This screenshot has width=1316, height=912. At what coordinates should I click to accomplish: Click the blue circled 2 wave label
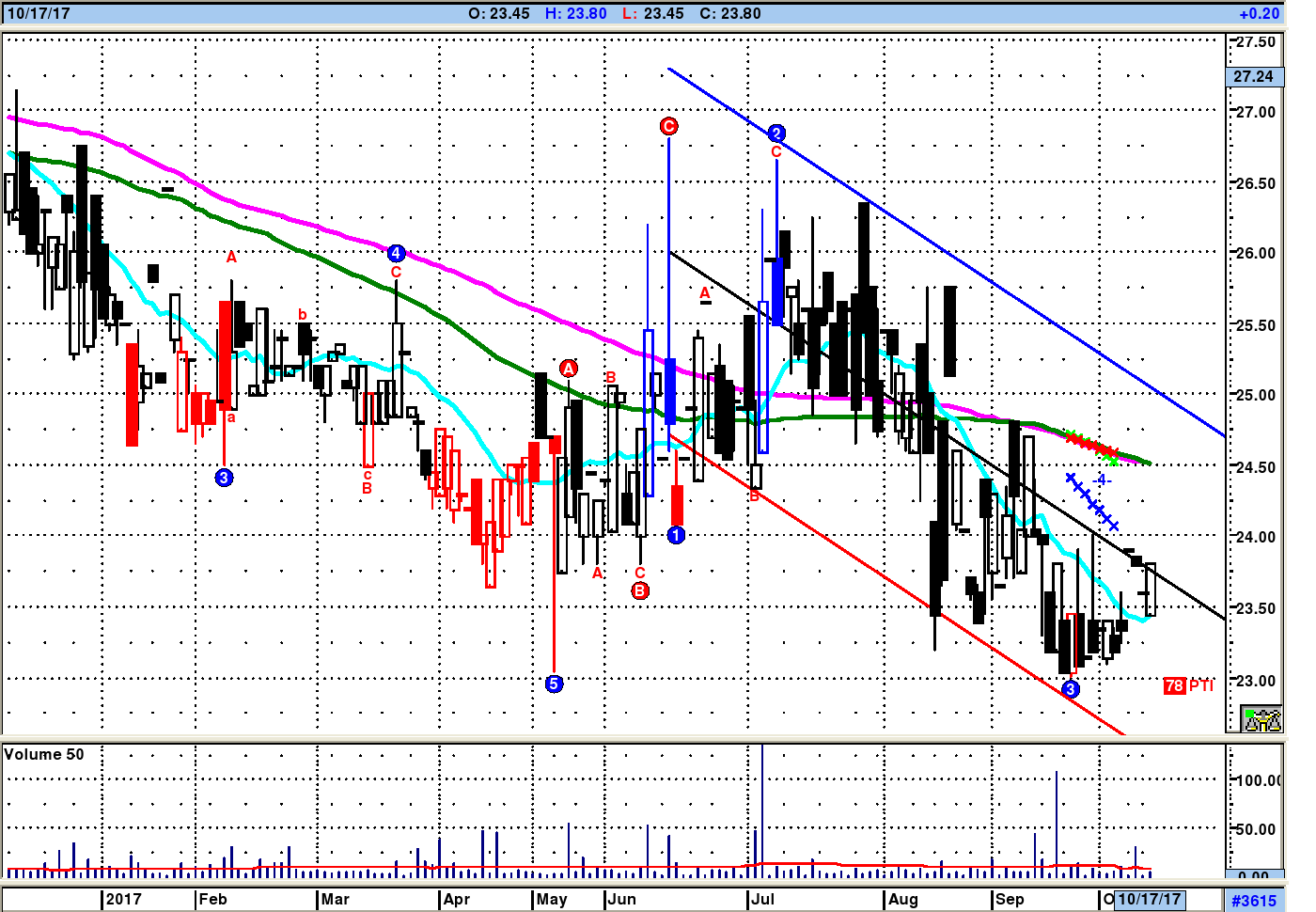point(776,133)
